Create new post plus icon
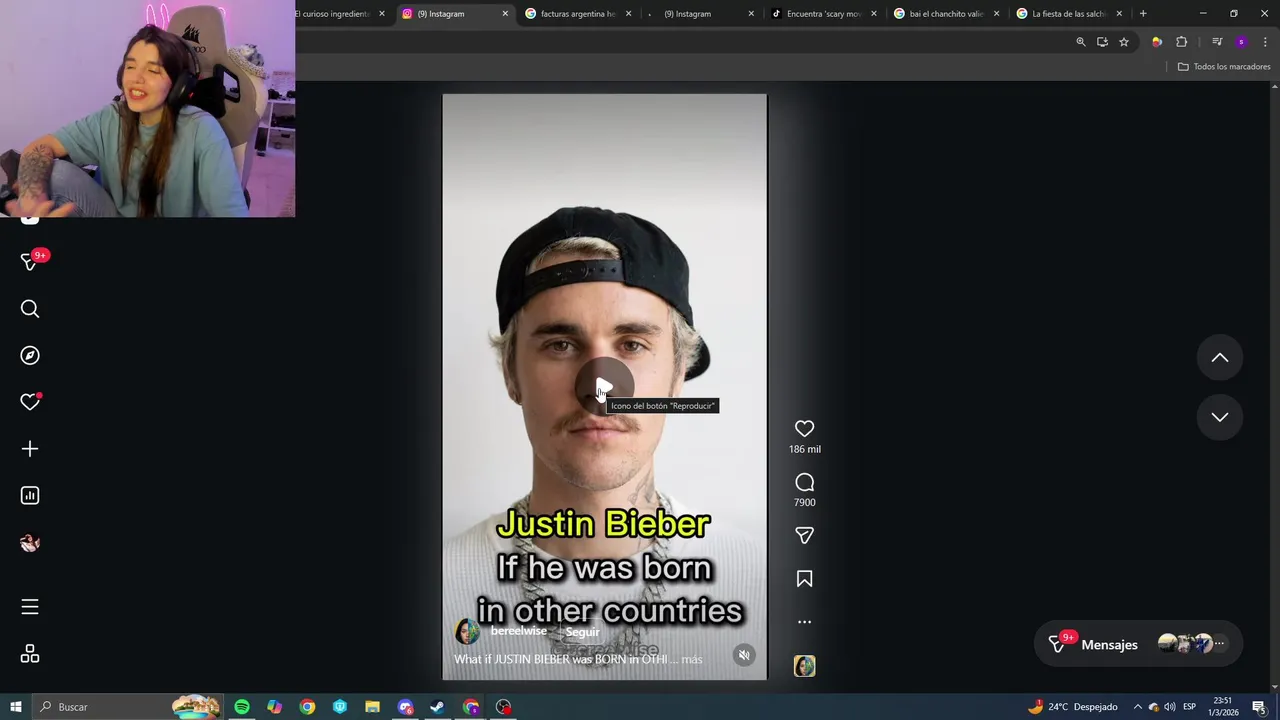Image resolution: width=1280 pixels, height=720 pixels. coord(30,449)
